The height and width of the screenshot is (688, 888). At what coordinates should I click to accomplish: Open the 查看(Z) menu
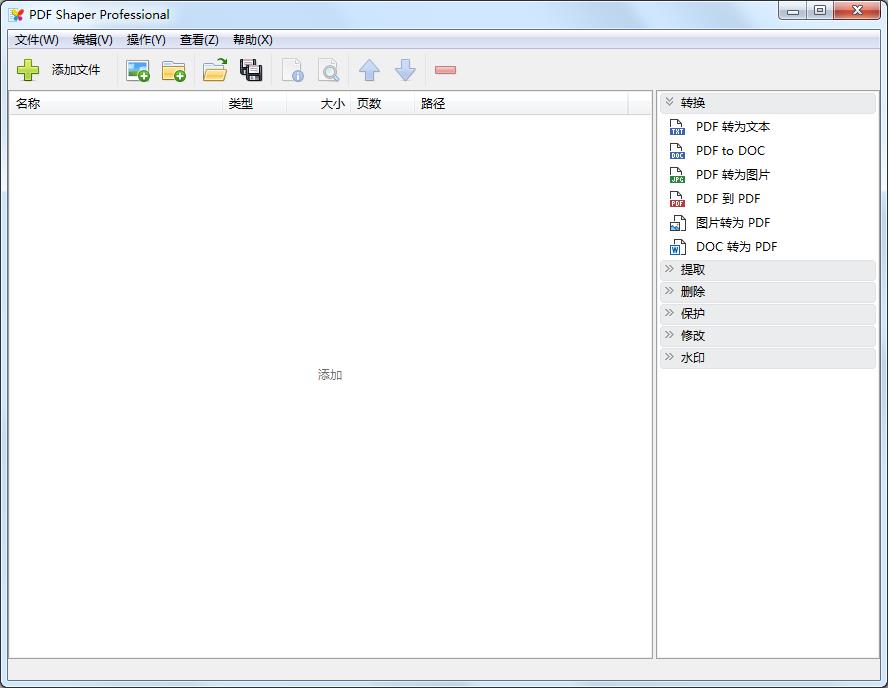click(199, 40)
